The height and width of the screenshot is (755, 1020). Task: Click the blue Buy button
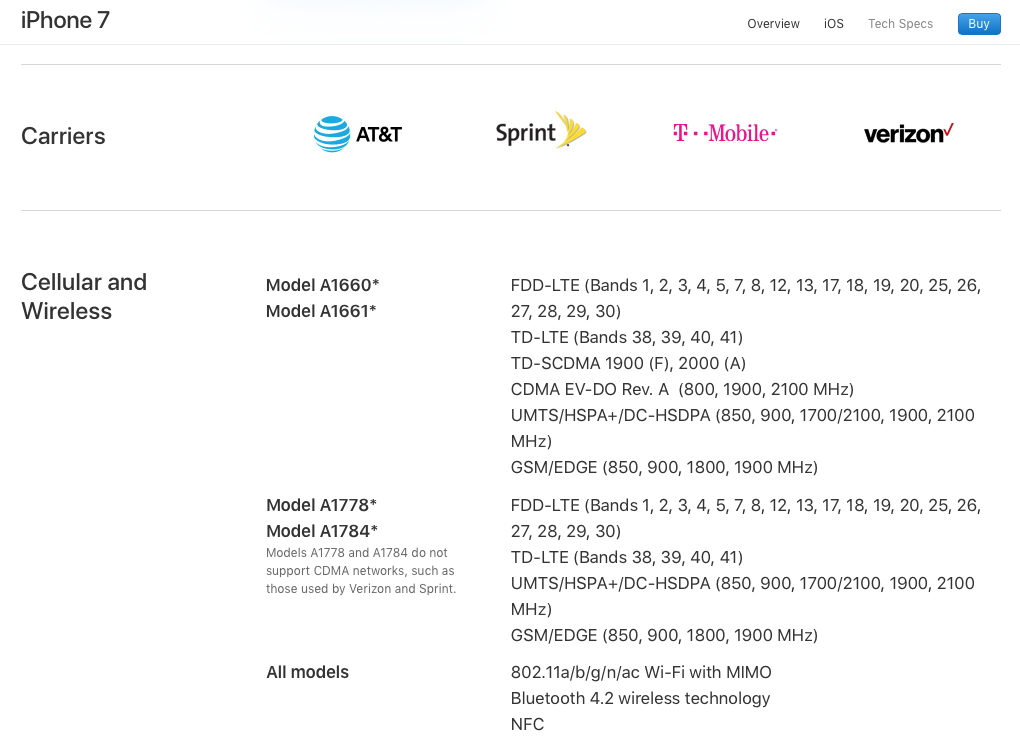point(978,24)
